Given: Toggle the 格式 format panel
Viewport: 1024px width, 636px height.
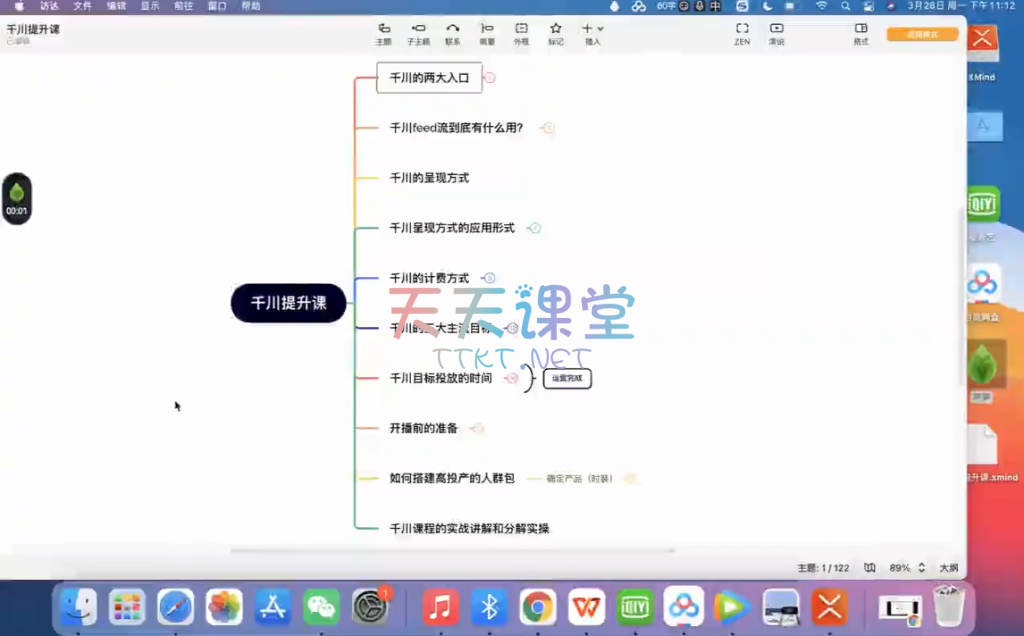Looking at the screenshot, I should 860,32.
